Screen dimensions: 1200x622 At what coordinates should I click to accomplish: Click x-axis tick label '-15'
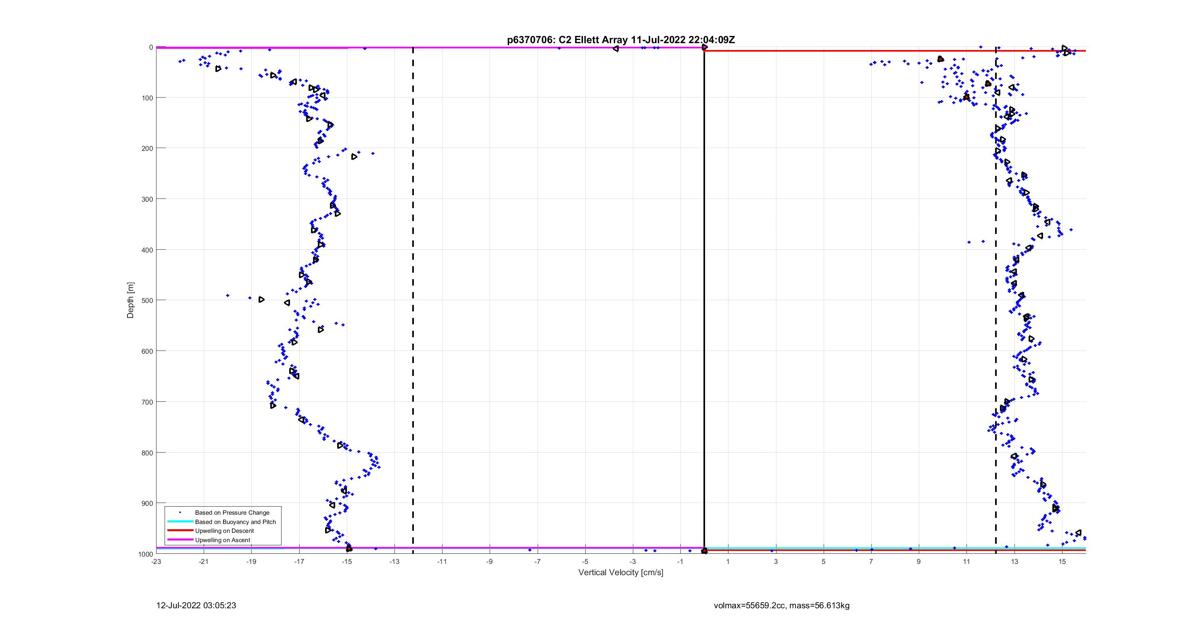[347, 562]
